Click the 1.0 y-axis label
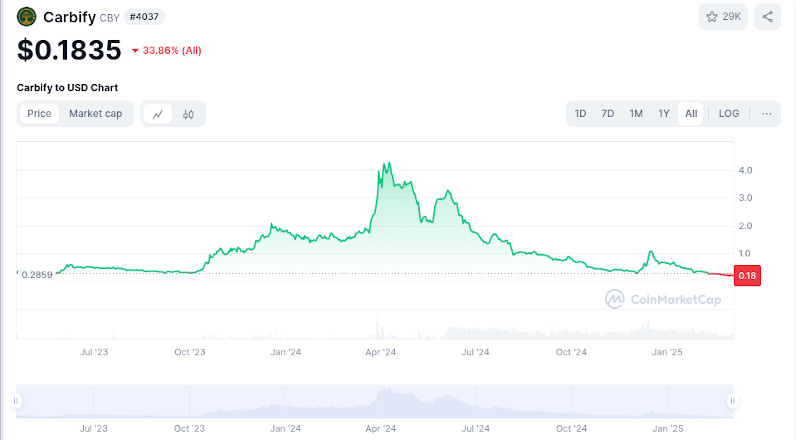800x440 pixels. click(744, 253)
